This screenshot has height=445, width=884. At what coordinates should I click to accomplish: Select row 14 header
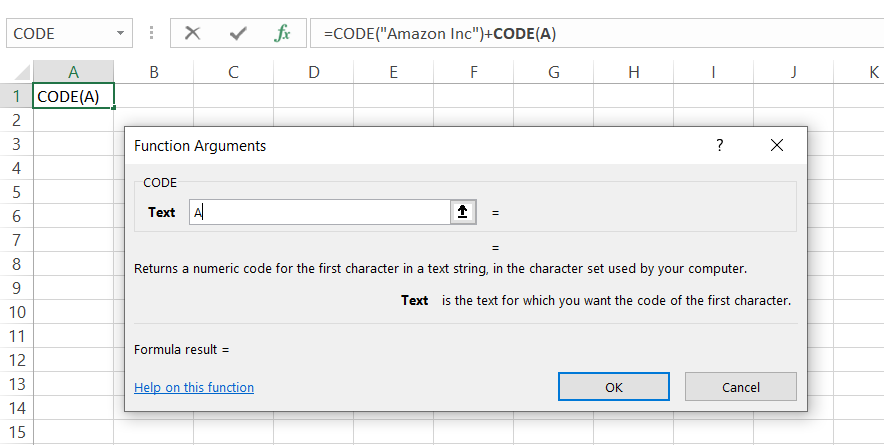pyautogui.click(x=15, y=408)
